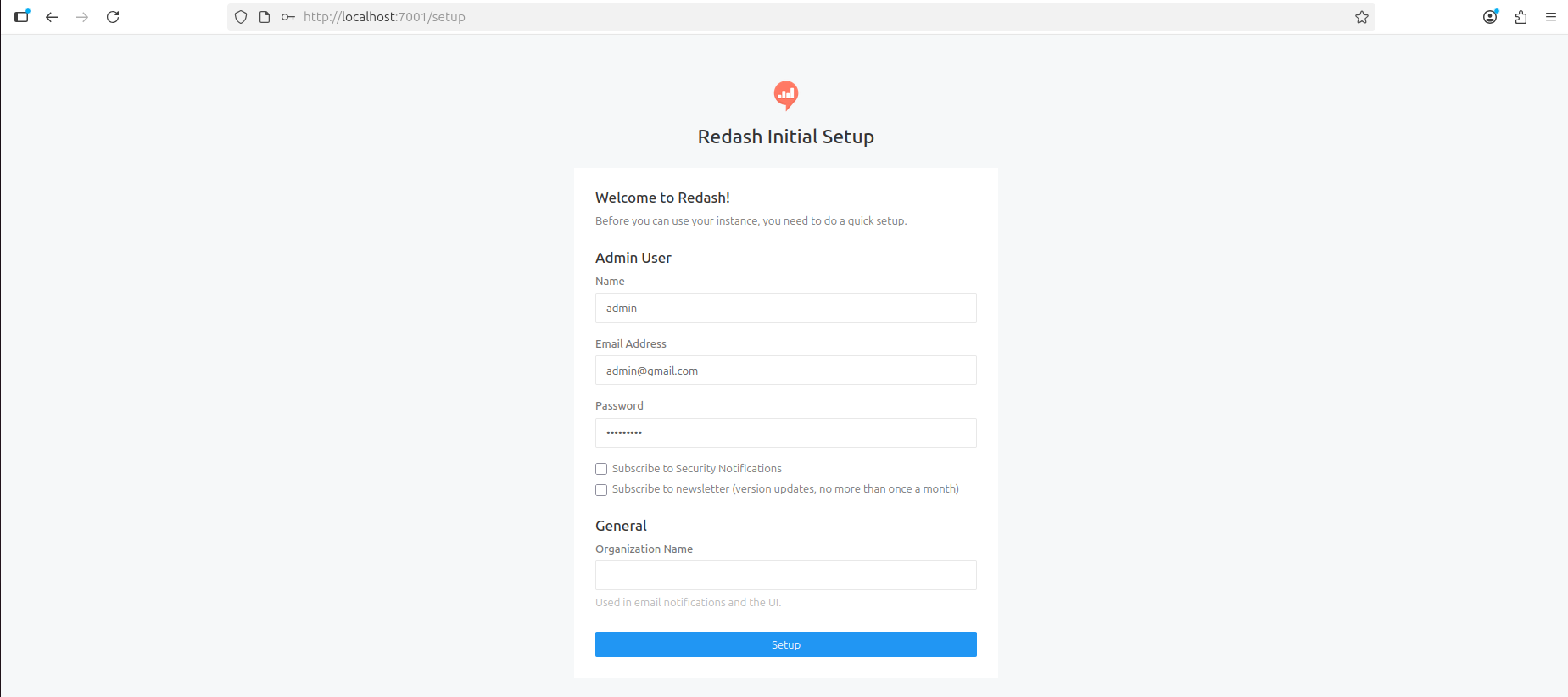This screenshot has width=1568, height=697.
Task: Bookmark this page with the star
Action: coord(1362,17)
